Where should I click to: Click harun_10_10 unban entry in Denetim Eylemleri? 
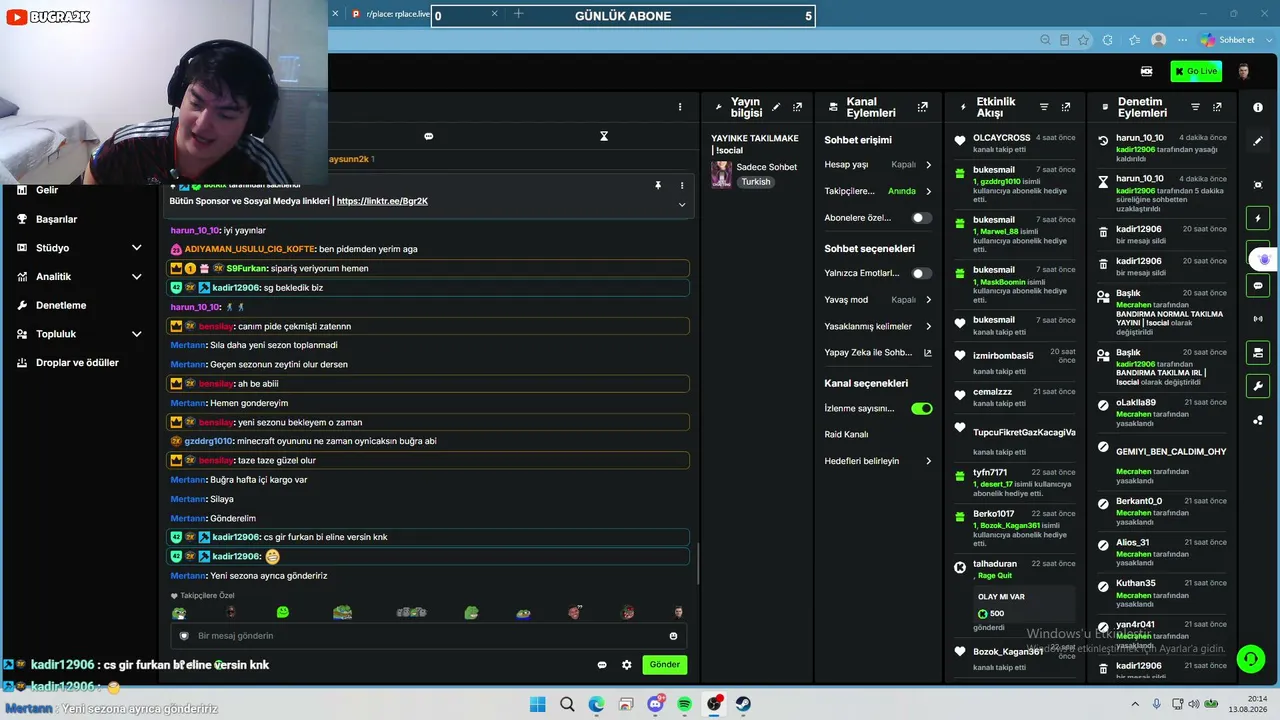point(1162,148)
